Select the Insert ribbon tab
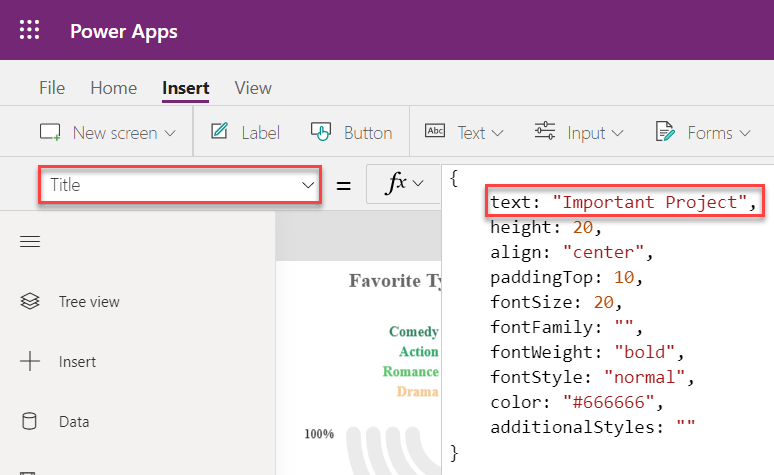The image size is (774, 475). click(x=186, y=88)
